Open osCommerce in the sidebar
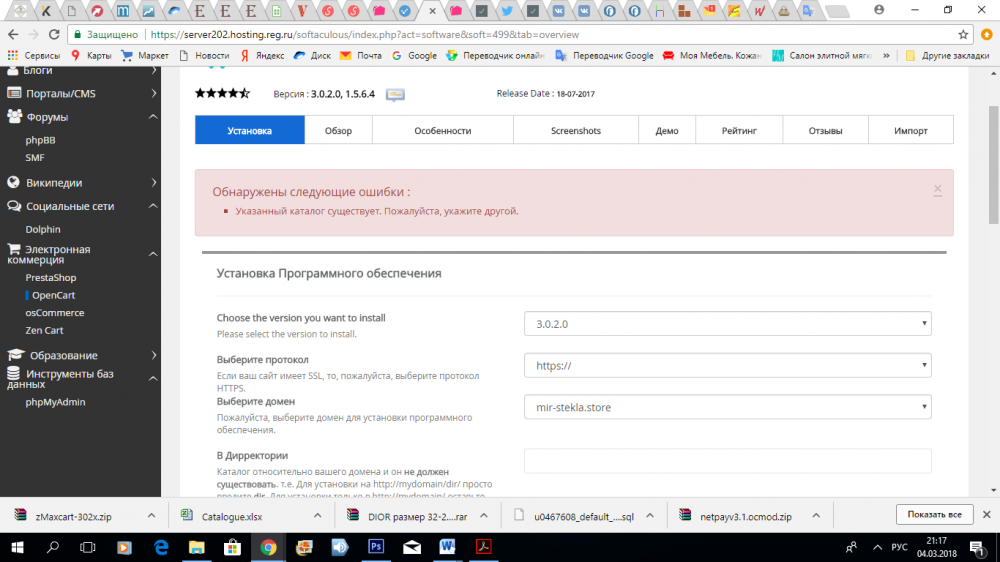 [55, 313]
